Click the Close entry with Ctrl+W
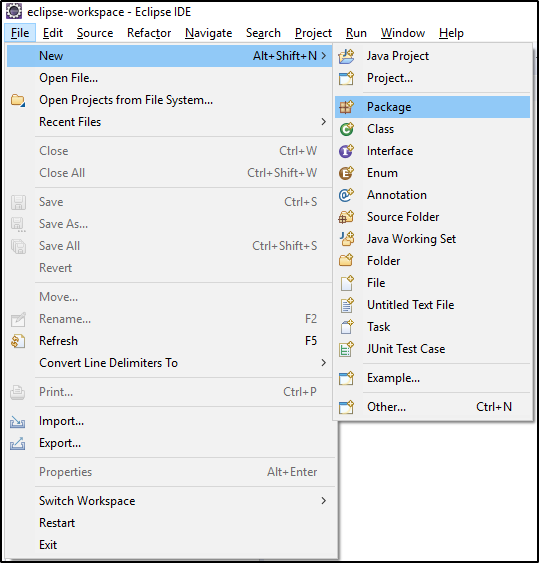 tap(169, 151)
